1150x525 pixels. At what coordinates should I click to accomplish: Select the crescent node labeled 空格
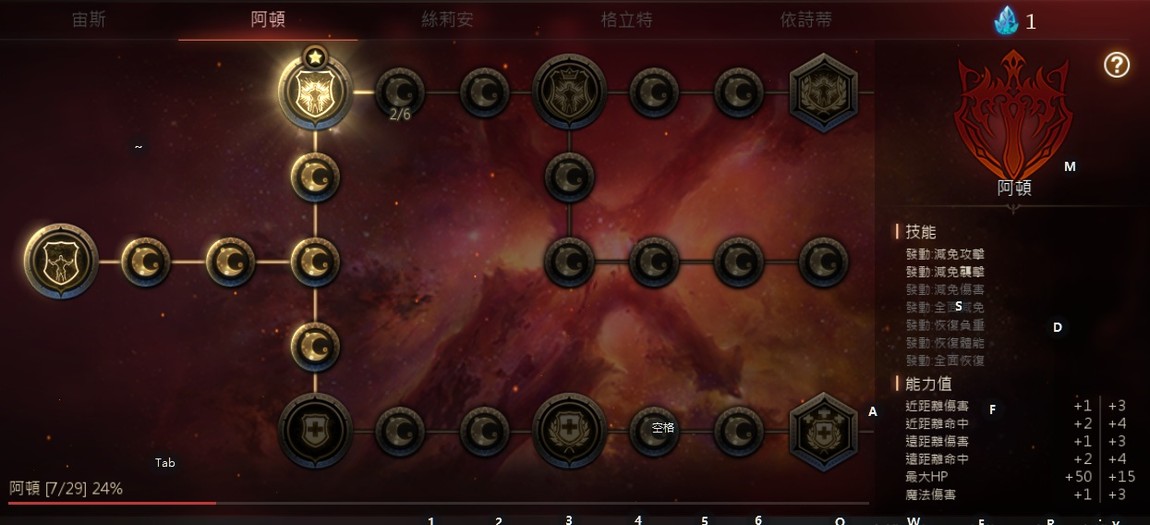[x=654, y=431]
